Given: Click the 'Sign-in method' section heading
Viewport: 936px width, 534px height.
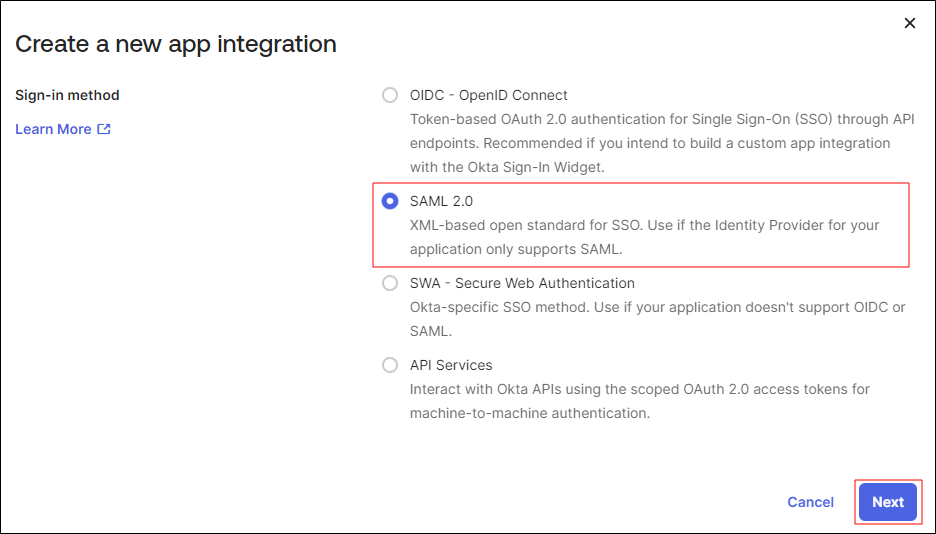Looking at the screenshot, I should 67,96.
